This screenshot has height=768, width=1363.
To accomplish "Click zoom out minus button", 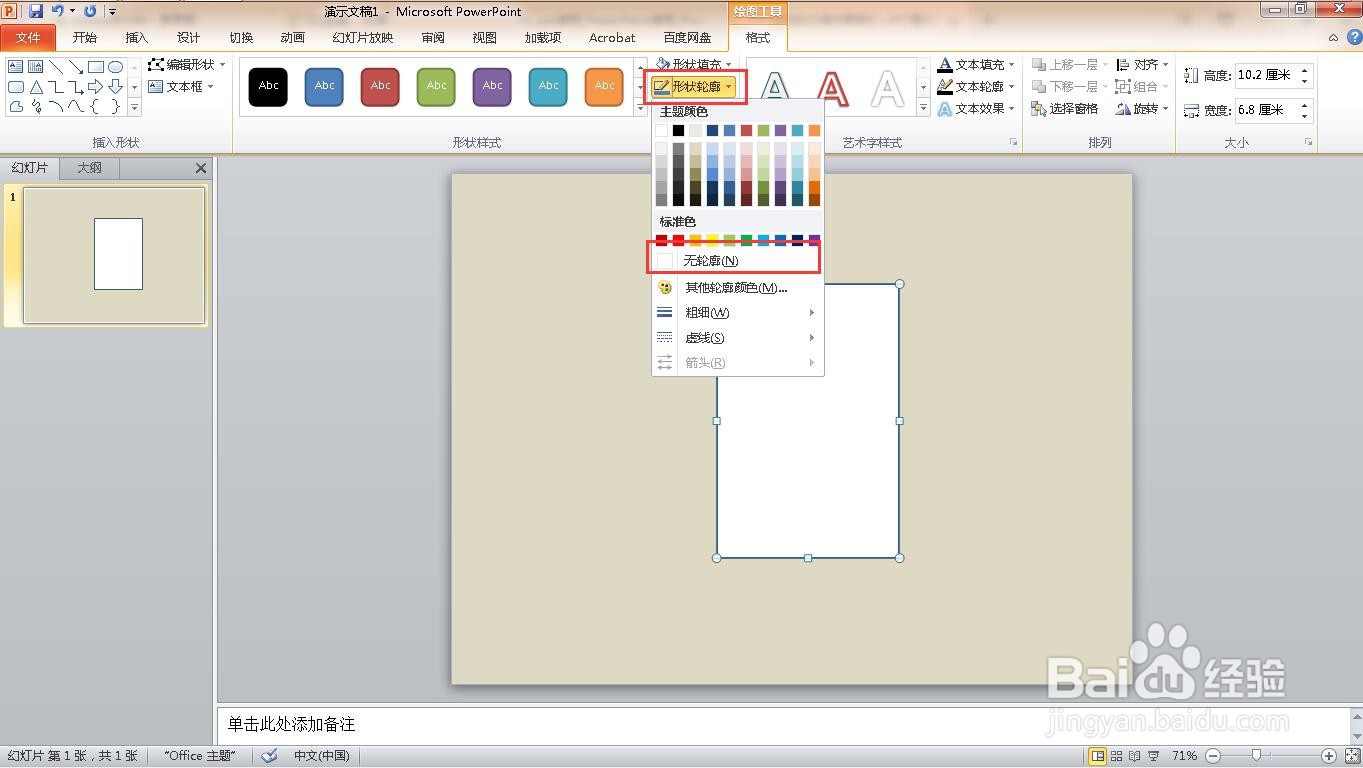I will point(1213,756).
